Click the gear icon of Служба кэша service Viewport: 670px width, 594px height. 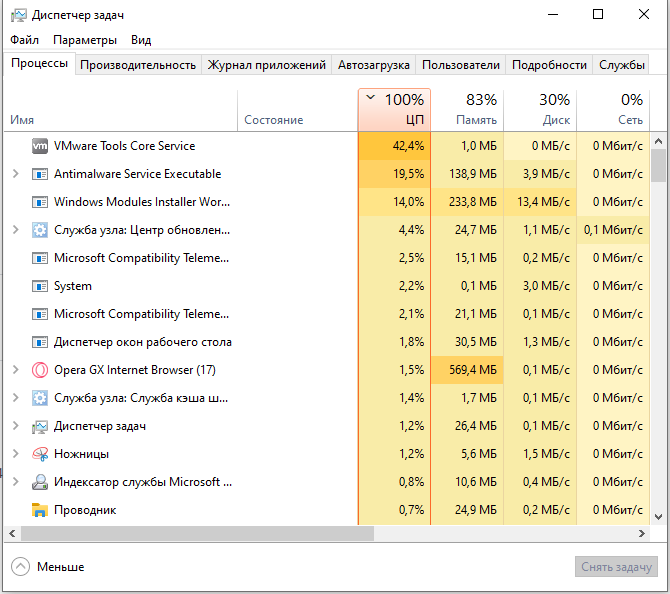[x=40, y=398]
